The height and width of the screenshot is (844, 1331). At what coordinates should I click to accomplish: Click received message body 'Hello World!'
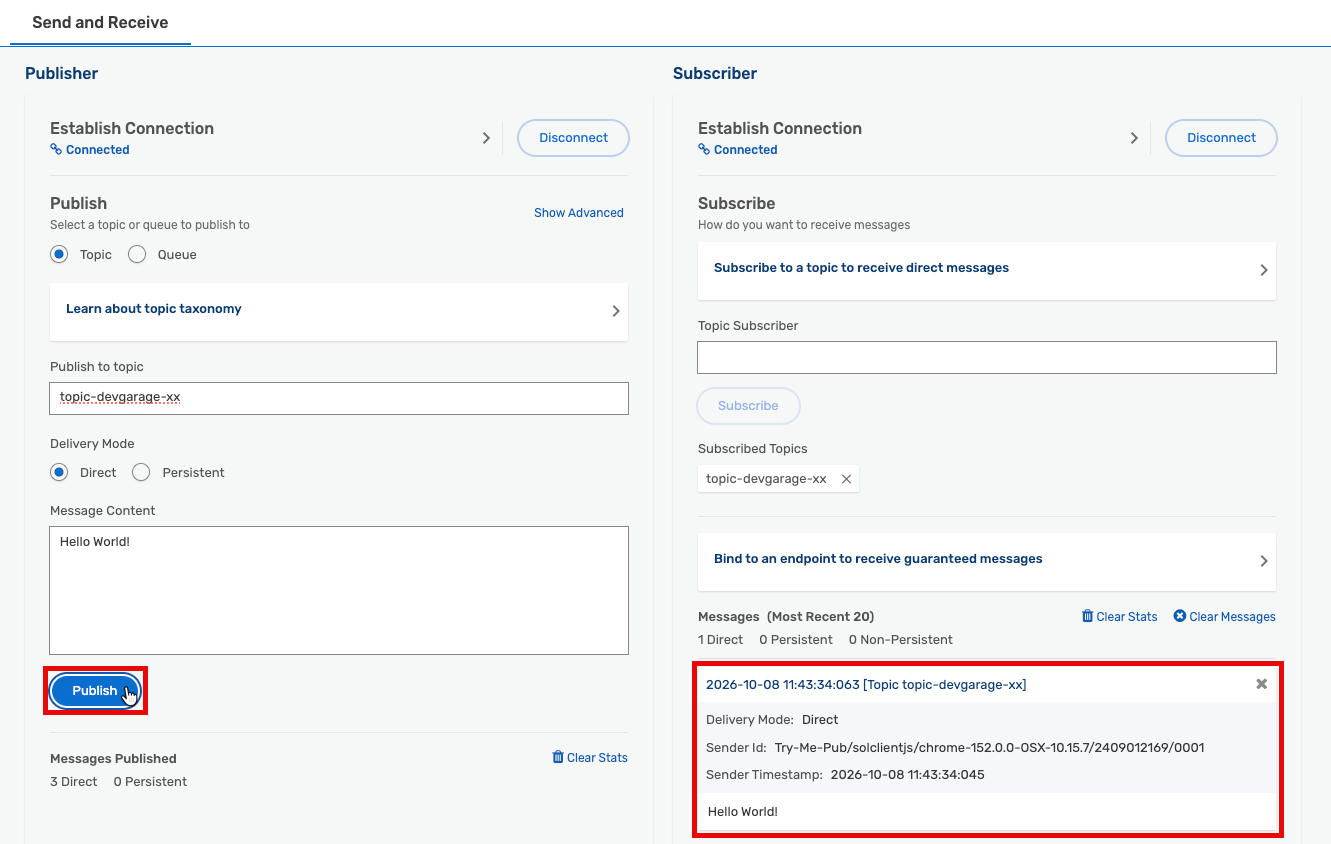click(743, 812)
